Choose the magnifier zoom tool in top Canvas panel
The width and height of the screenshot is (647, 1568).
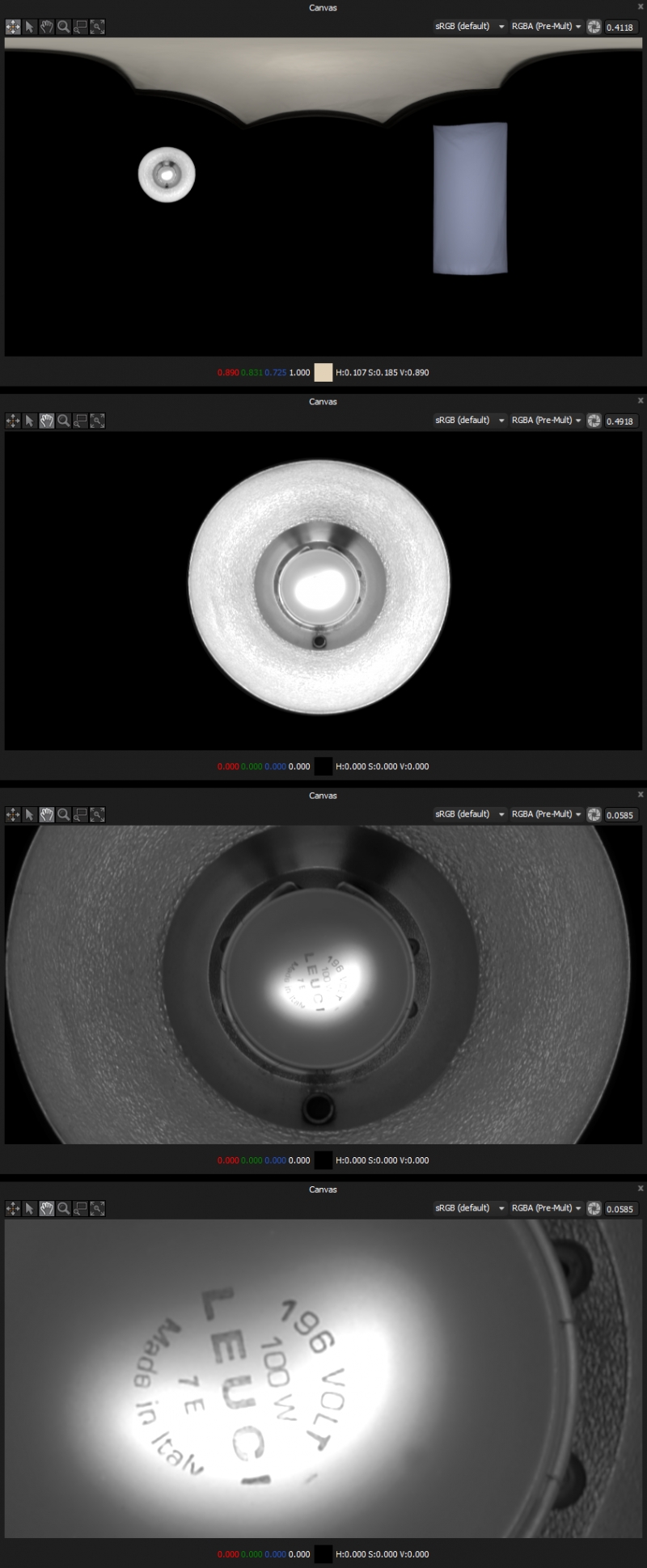pos(64,27)
